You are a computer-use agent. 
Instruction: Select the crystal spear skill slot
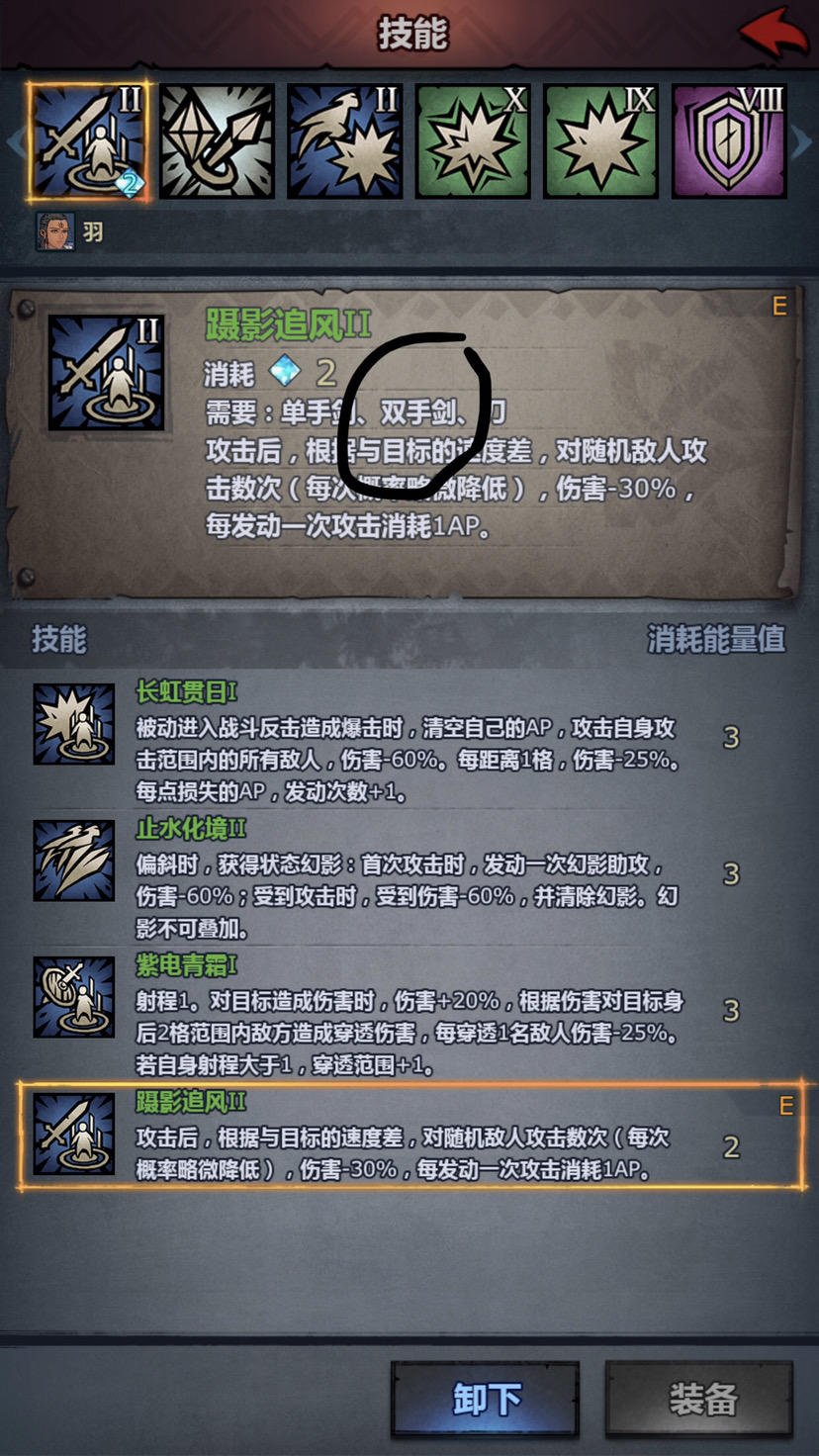click(x=217, y=141)
